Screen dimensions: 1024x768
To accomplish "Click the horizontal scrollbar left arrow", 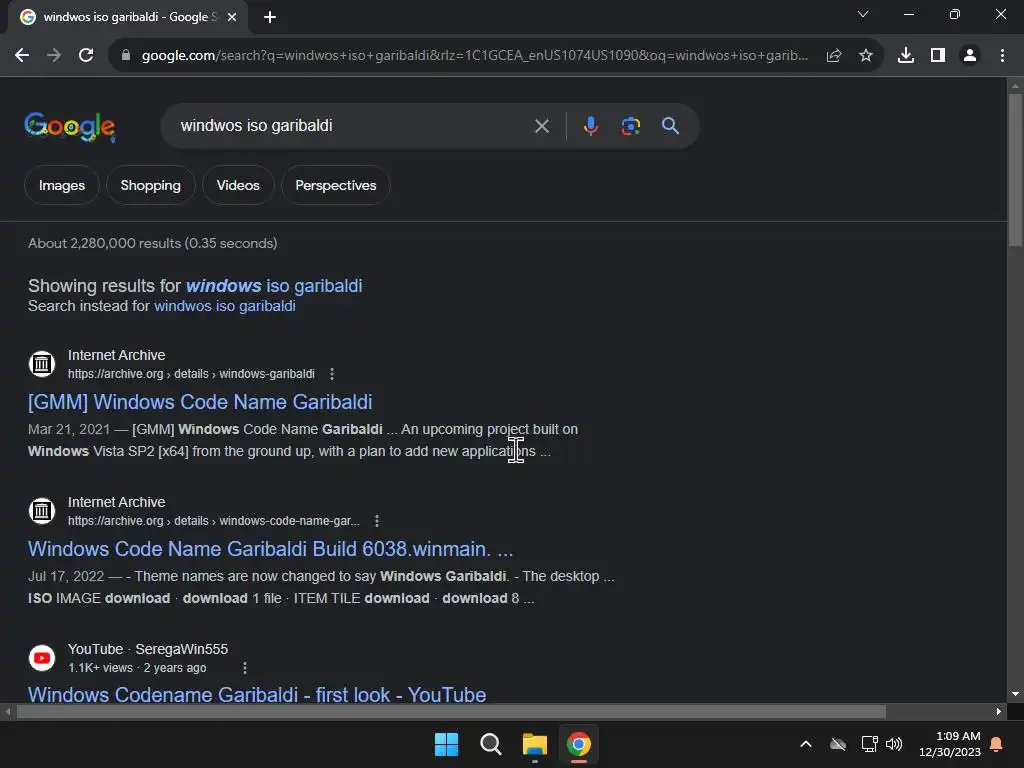I will coord(8,712).
